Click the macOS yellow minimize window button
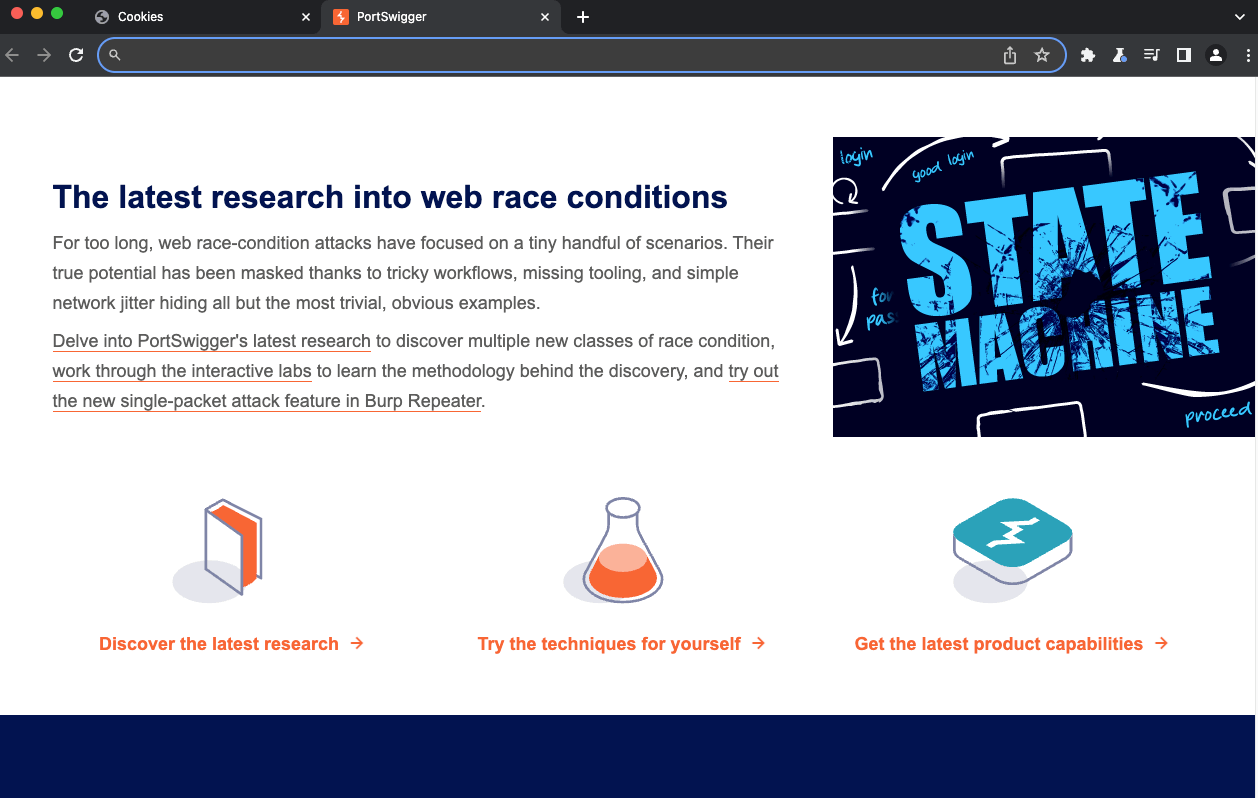The image size is (1258, 798). coord(37,14)
